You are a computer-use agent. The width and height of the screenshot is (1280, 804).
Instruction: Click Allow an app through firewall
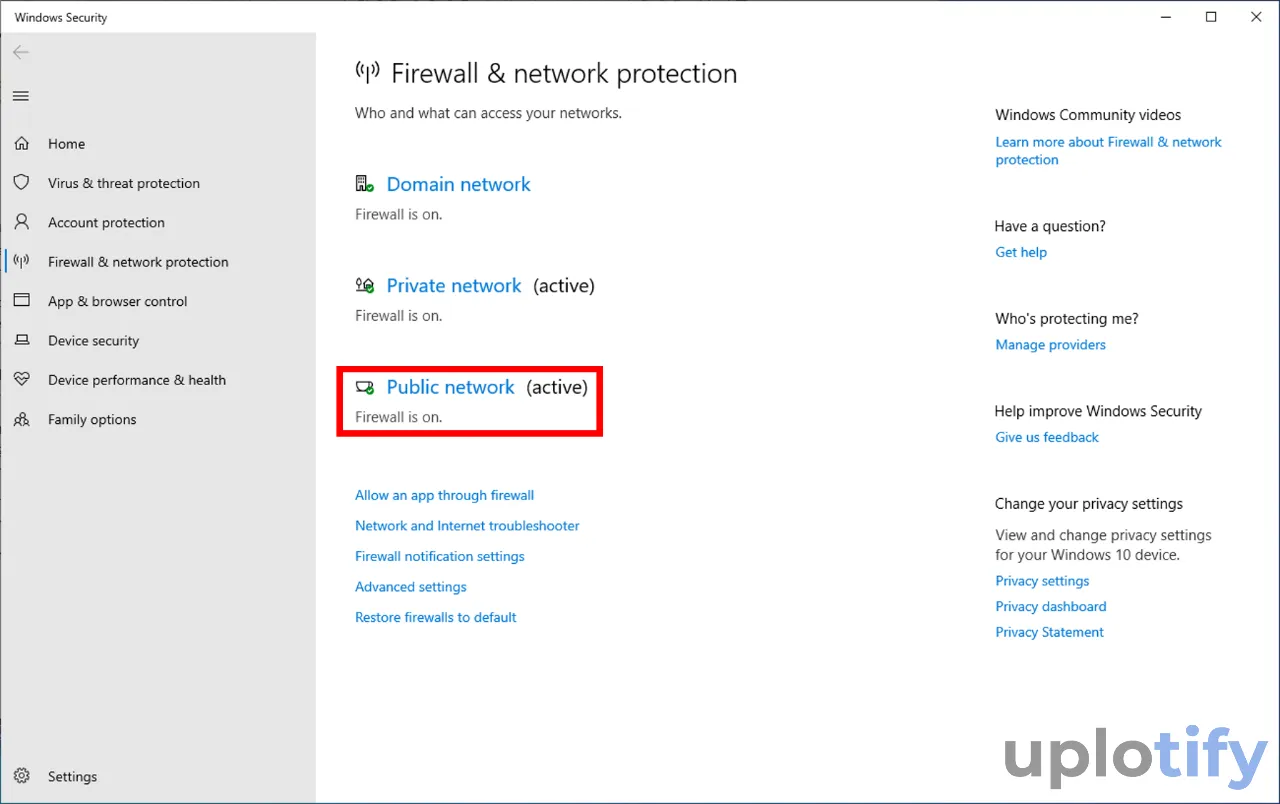click(x=444, y=495)
